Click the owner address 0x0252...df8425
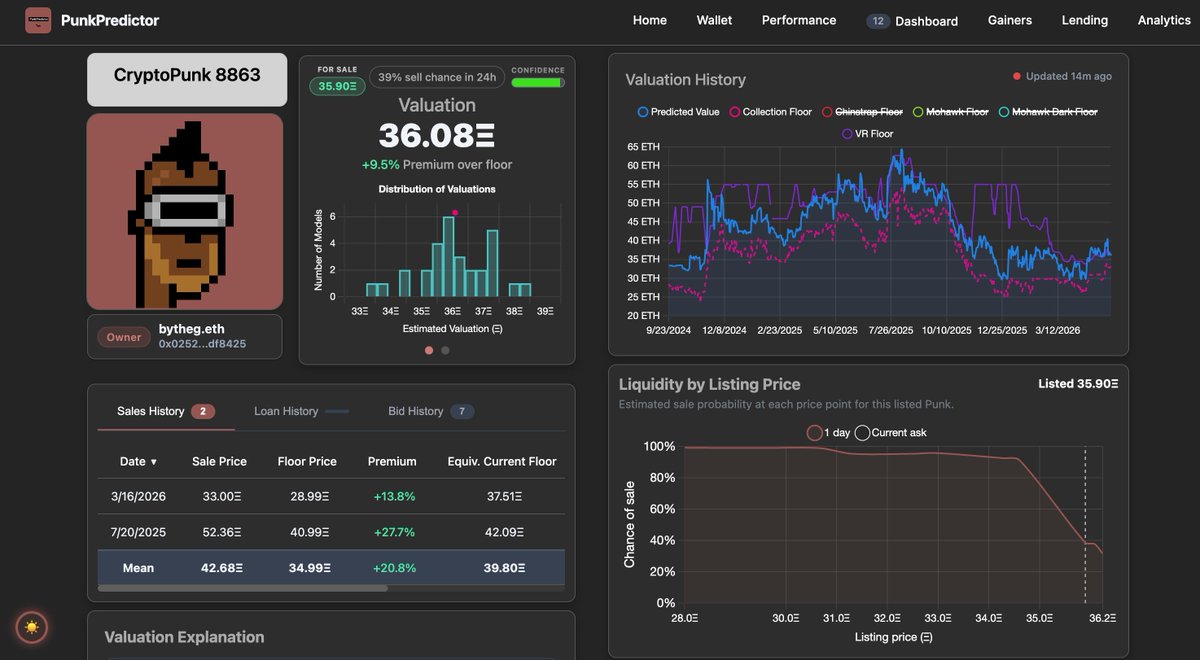The height and width of the screenshot is (660, 1200). [203, 344]
